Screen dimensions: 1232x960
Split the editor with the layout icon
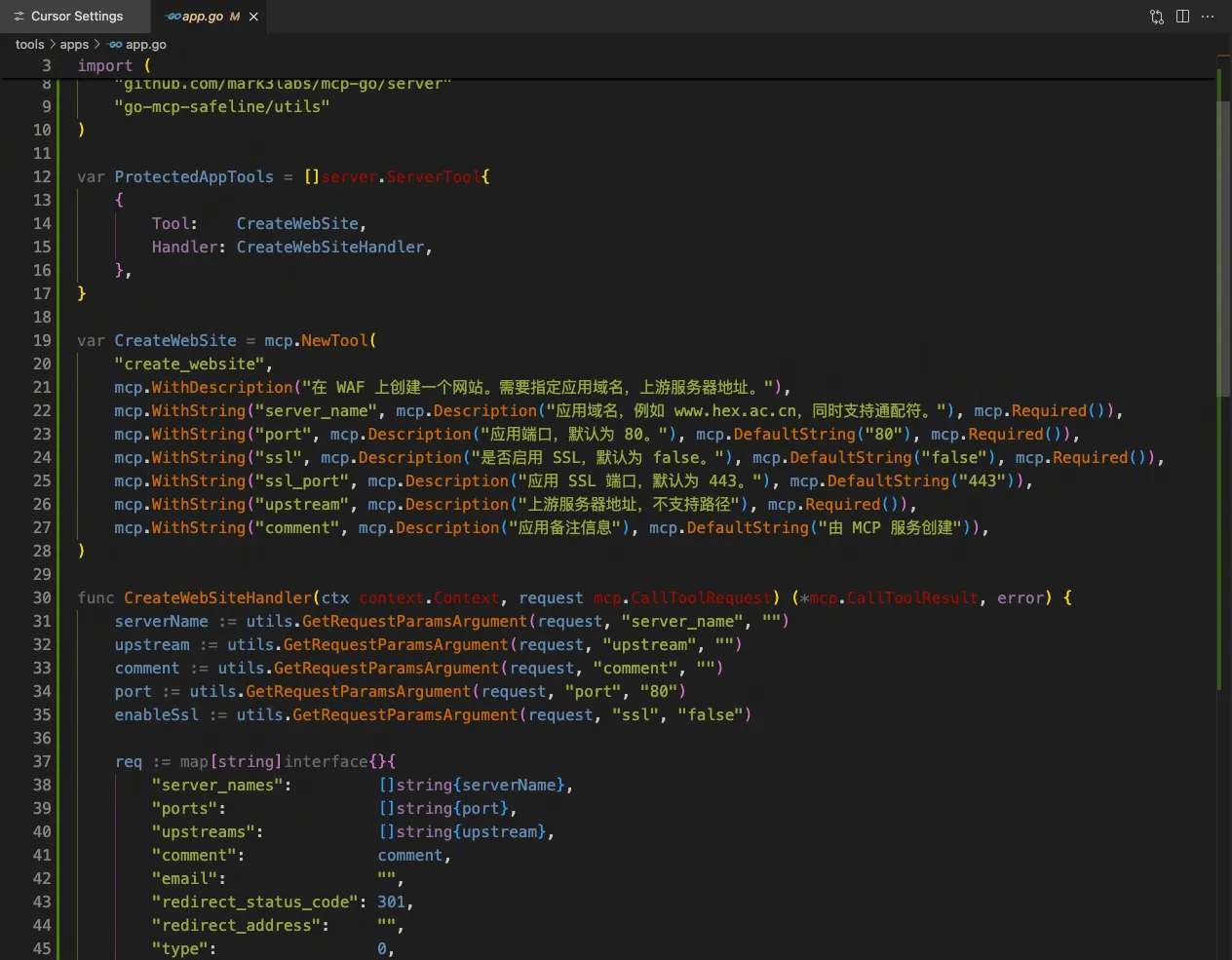click(1182, 17)
